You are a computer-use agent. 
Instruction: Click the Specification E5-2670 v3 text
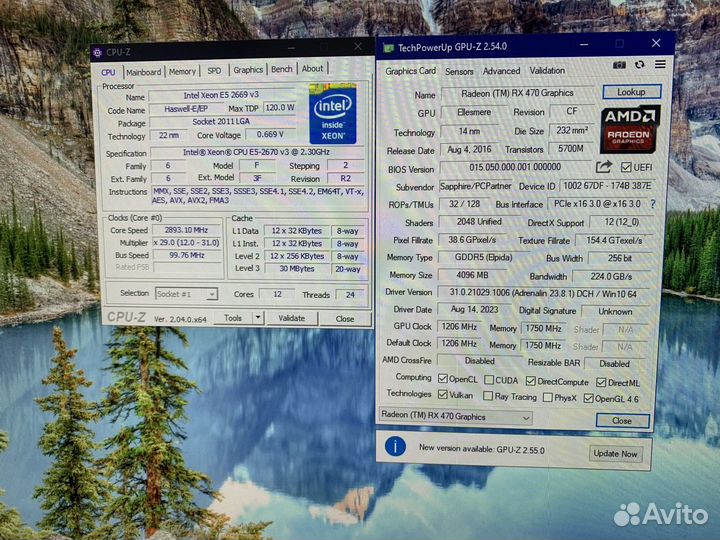pos(256,152)
